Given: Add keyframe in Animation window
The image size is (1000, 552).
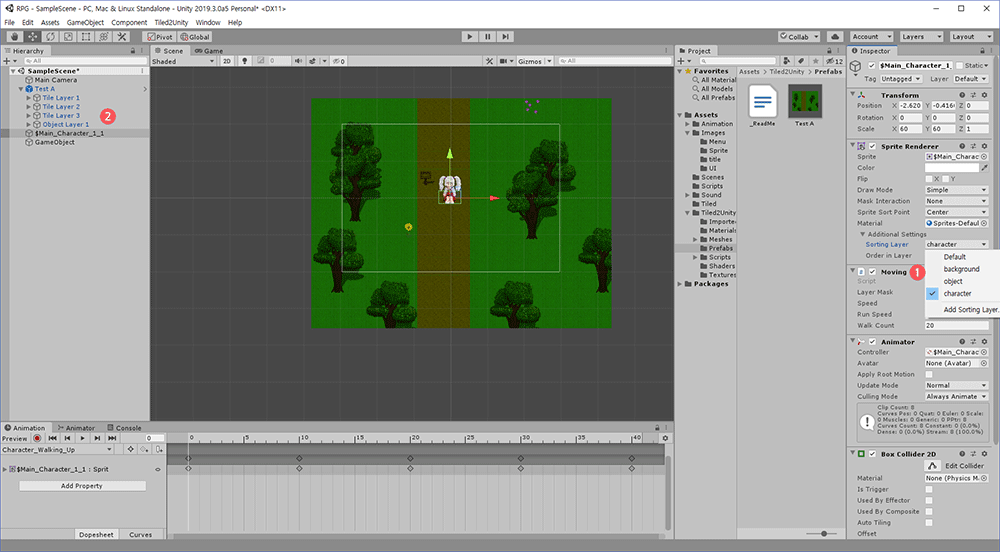Looking at the screenshot, I should [131, 449].
